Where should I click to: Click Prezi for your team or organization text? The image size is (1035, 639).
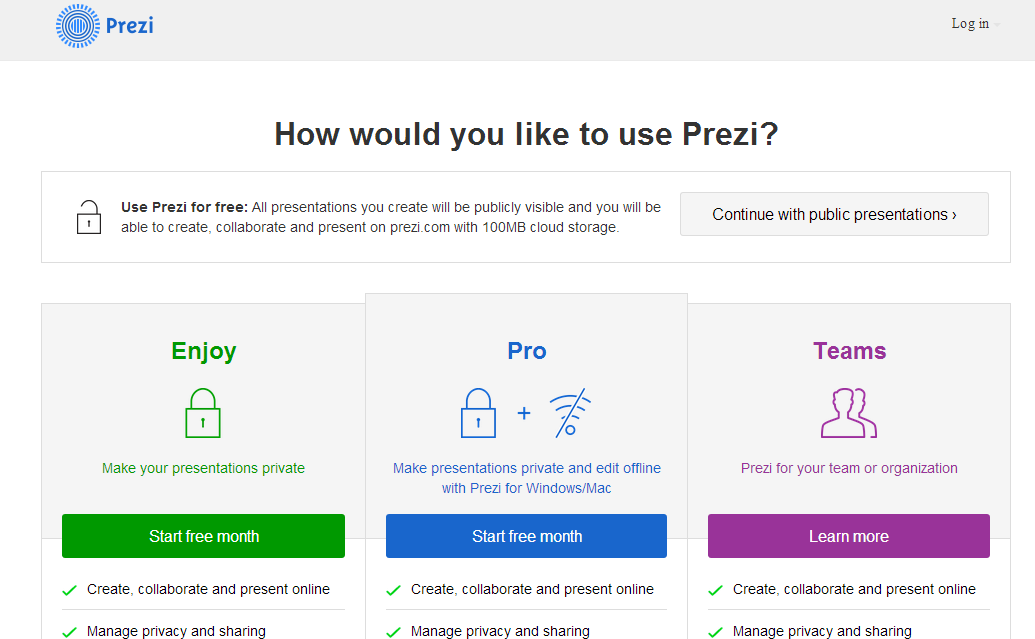[849, 468]
